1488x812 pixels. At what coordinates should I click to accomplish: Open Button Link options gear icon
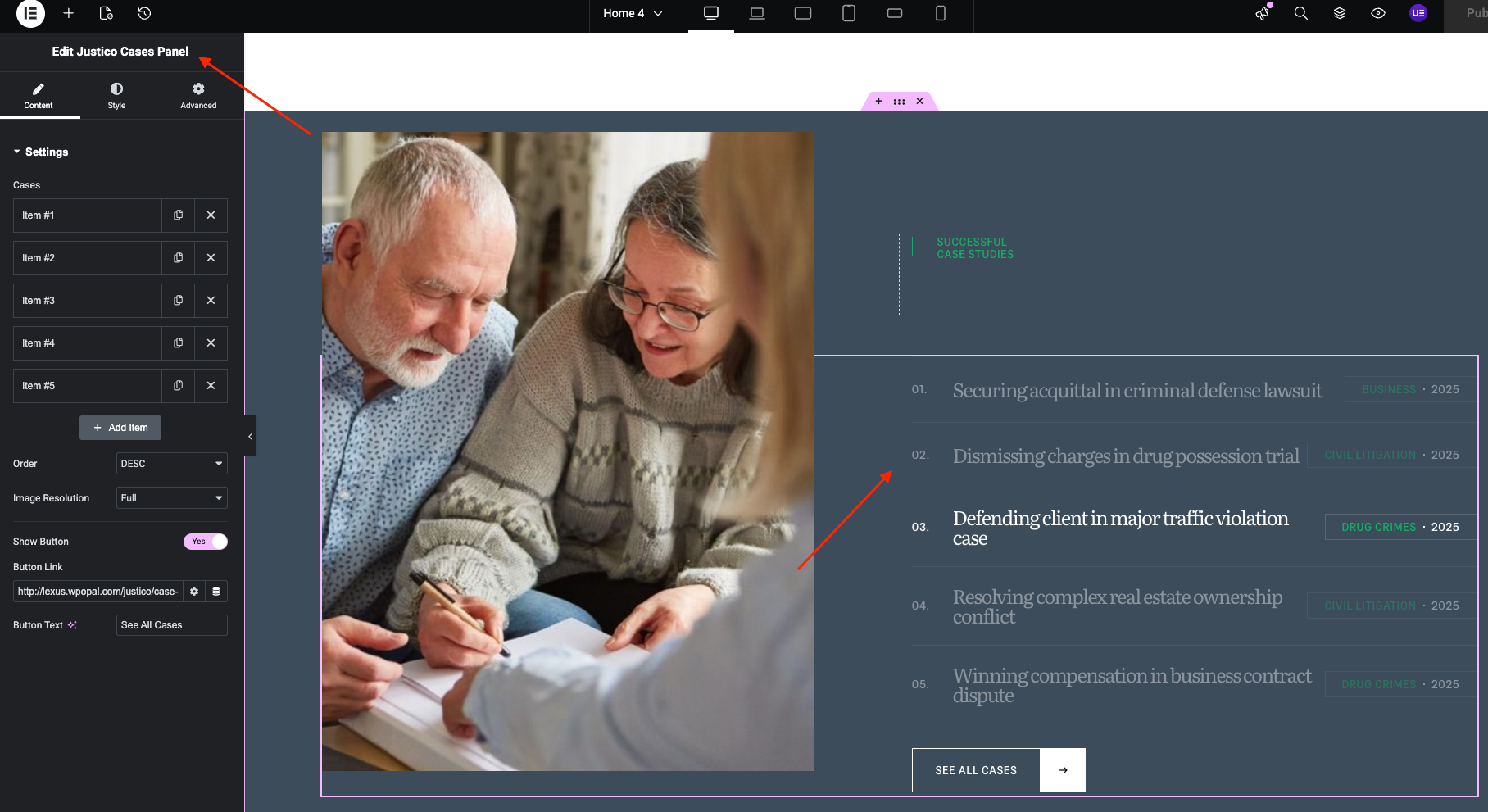coord(194,592)
